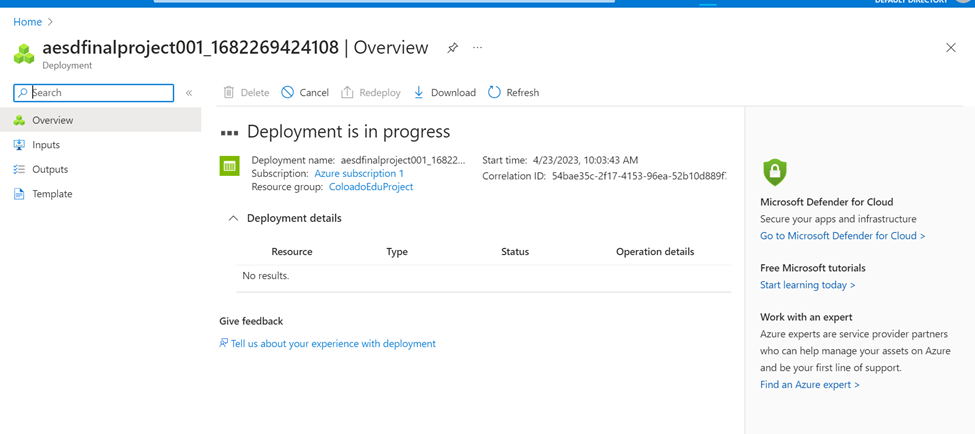Collapse the Deployment details section
The image size is (975, 434).
[x=234, y=218]
